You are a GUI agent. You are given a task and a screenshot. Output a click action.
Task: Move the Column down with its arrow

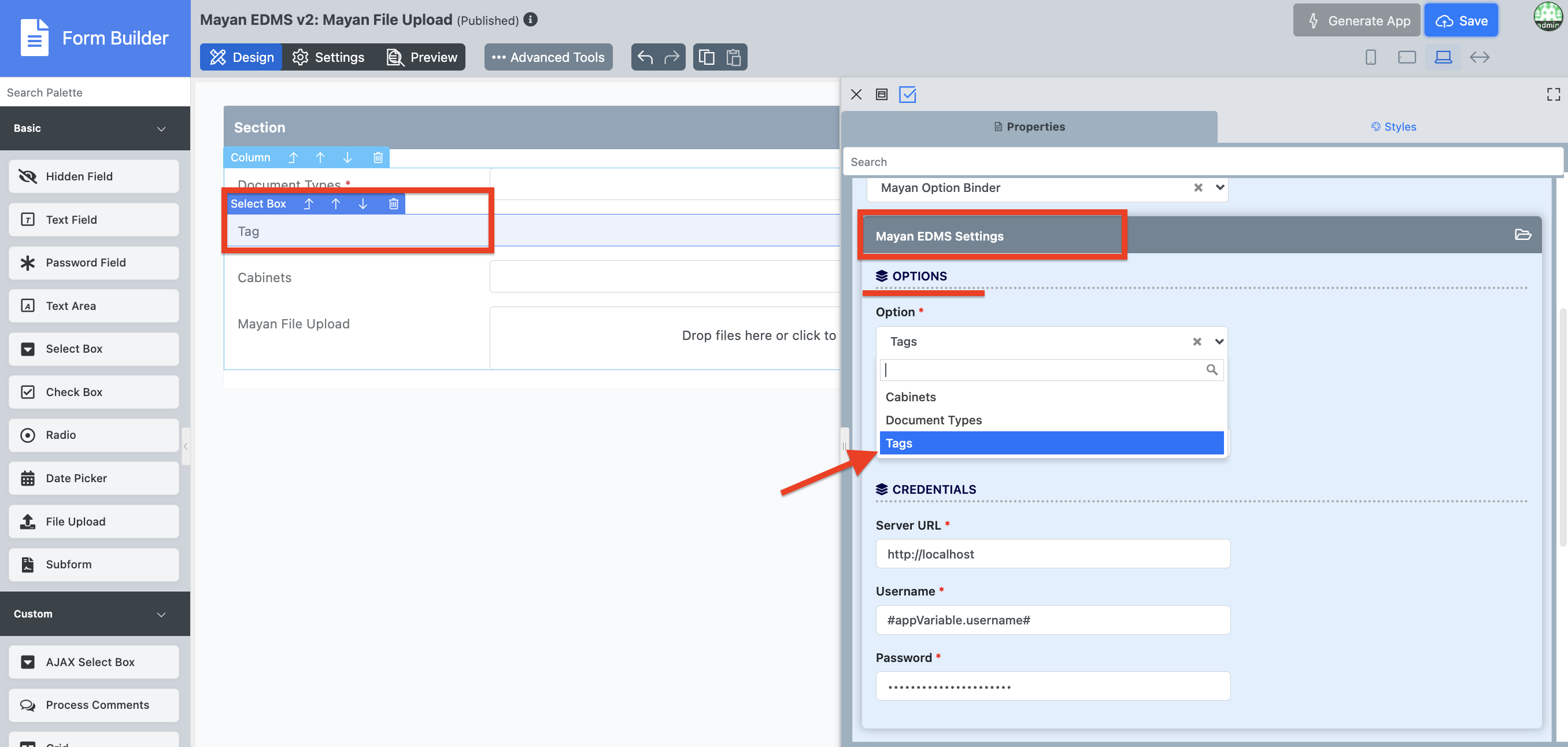347,158
